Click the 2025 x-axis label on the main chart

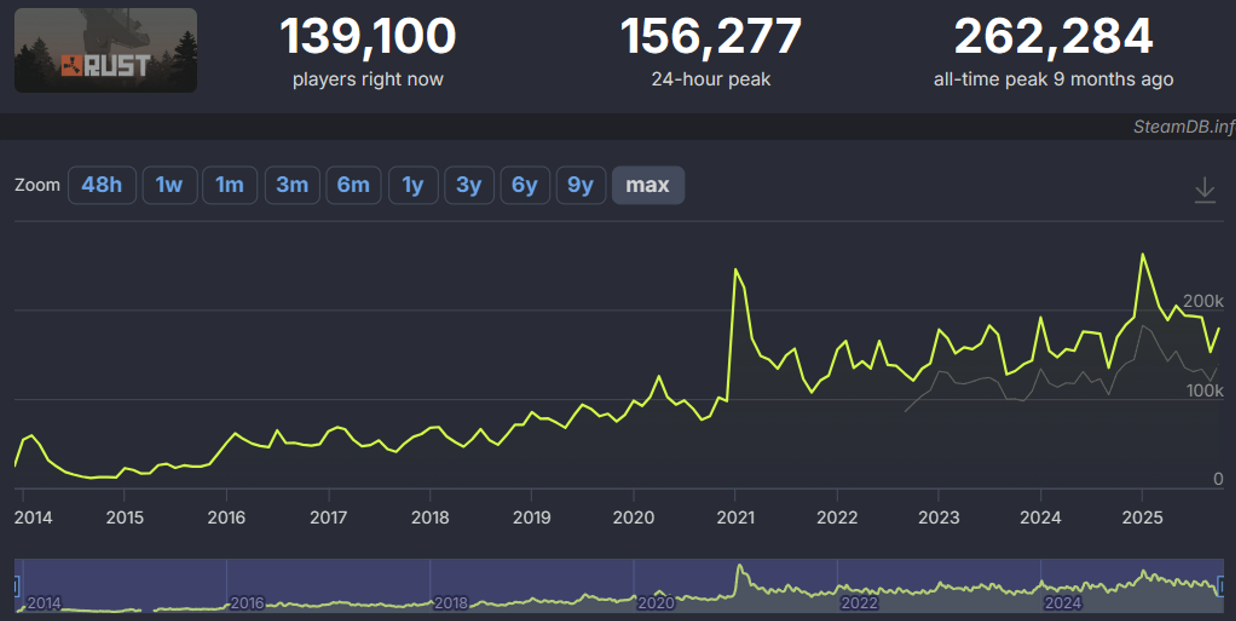click(1142, 517)
